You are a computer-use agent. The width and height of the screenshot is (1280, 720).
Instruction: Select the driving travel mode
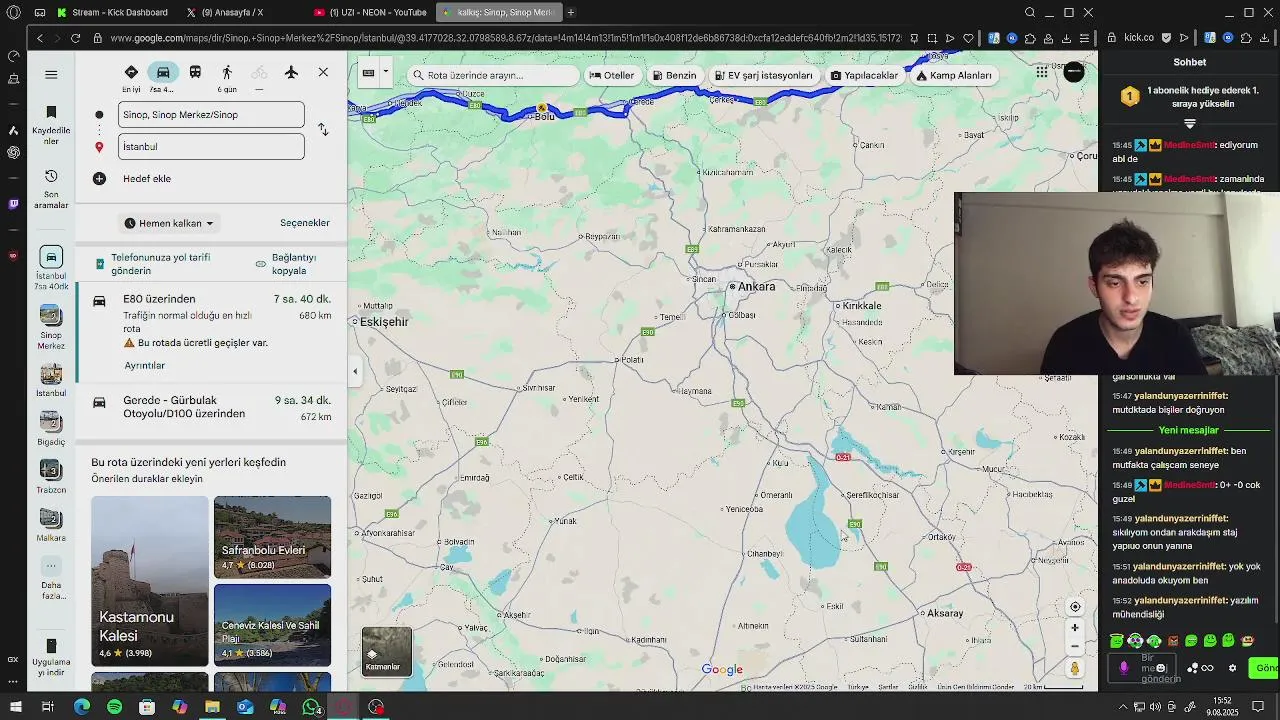click(x=163, y=72)
